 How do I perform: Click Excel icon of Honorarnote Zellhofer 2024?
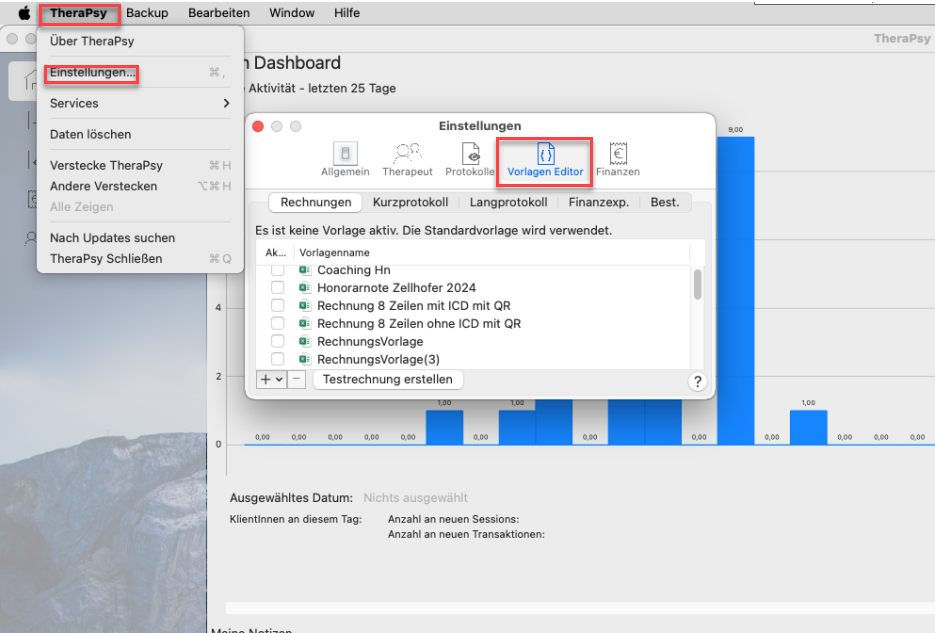click(x=305, y=288)
